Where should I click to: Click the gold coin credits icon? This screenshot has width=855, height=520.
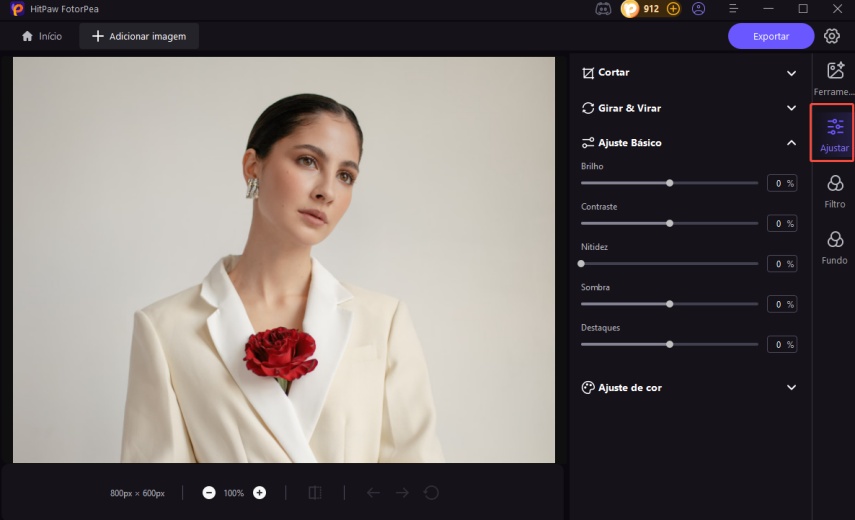coord(630,9)
